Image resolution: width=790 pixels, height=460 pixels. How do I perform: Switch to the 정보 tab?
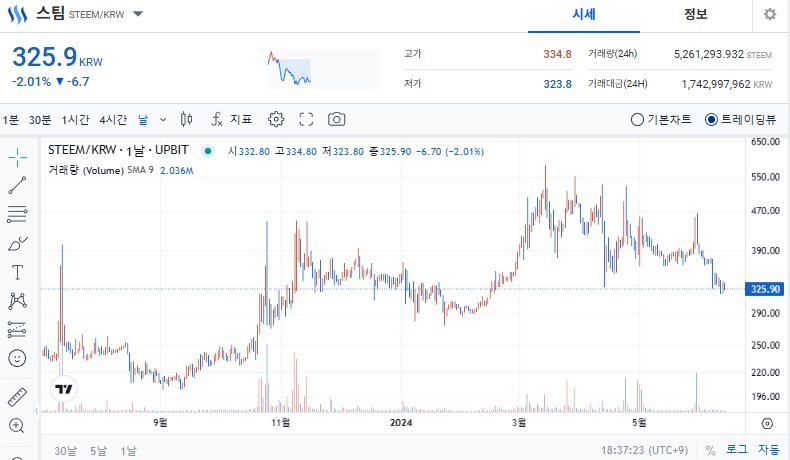tap(696, 14)
